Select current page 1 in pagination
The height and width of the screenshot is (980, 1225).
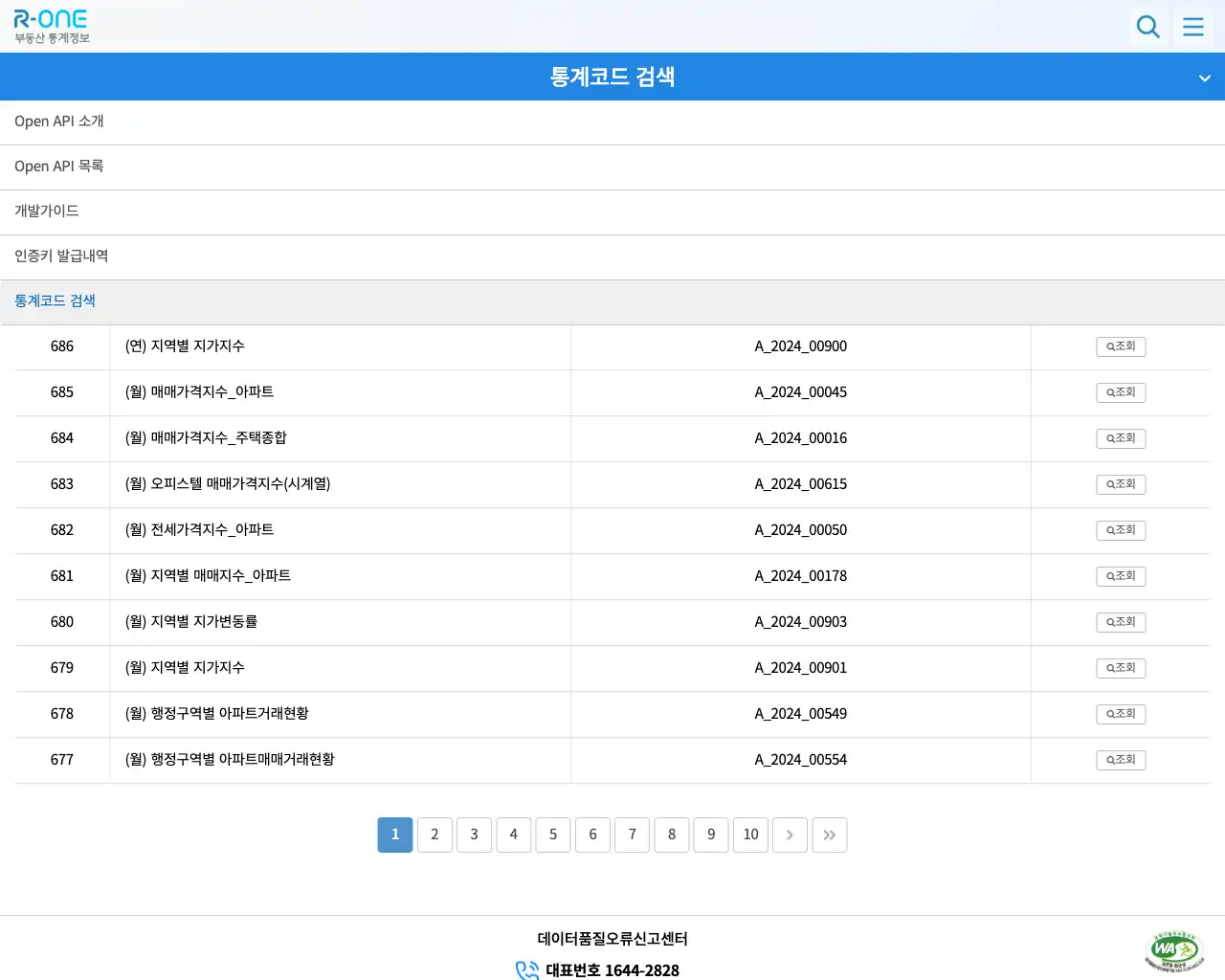click(x=395, y=835)
